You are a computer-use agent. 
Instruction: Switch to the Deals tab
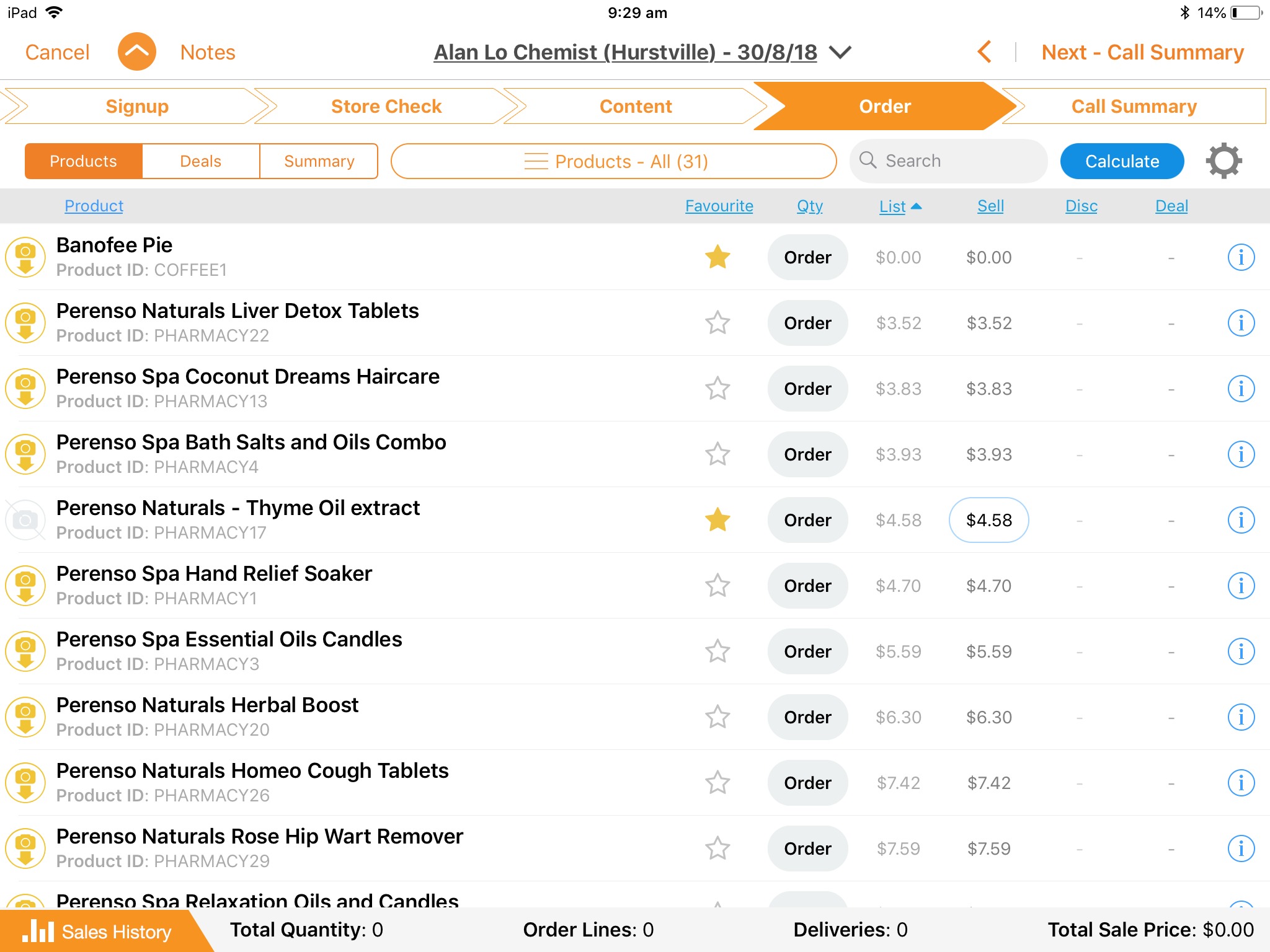tap(200, 161)
